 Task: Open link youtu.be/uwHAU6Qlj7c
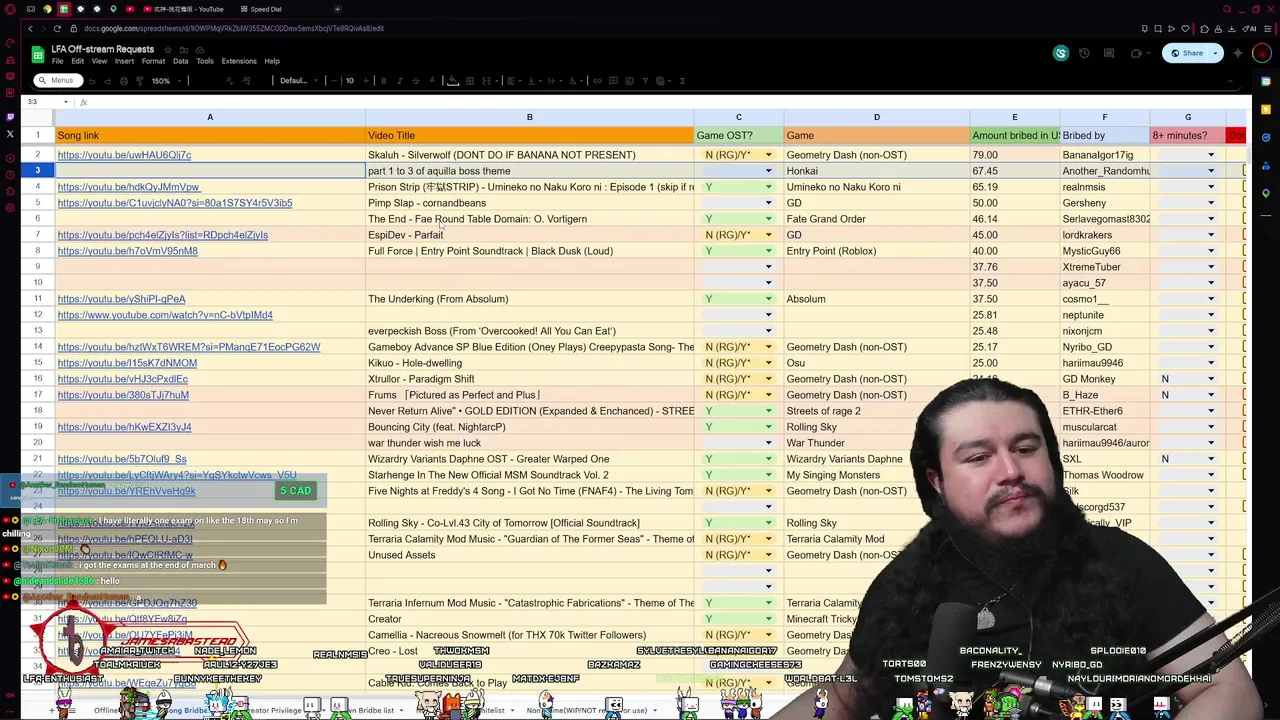click(x=124, y=155)
